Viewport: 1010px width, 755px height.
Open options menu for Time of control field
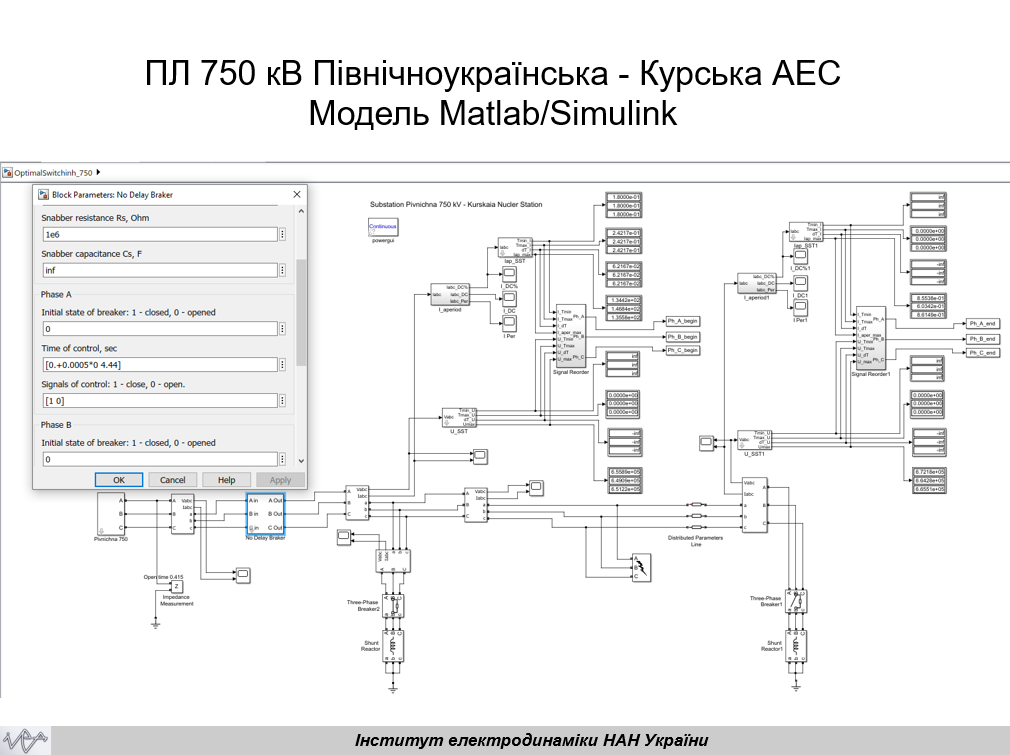point(282,365)
